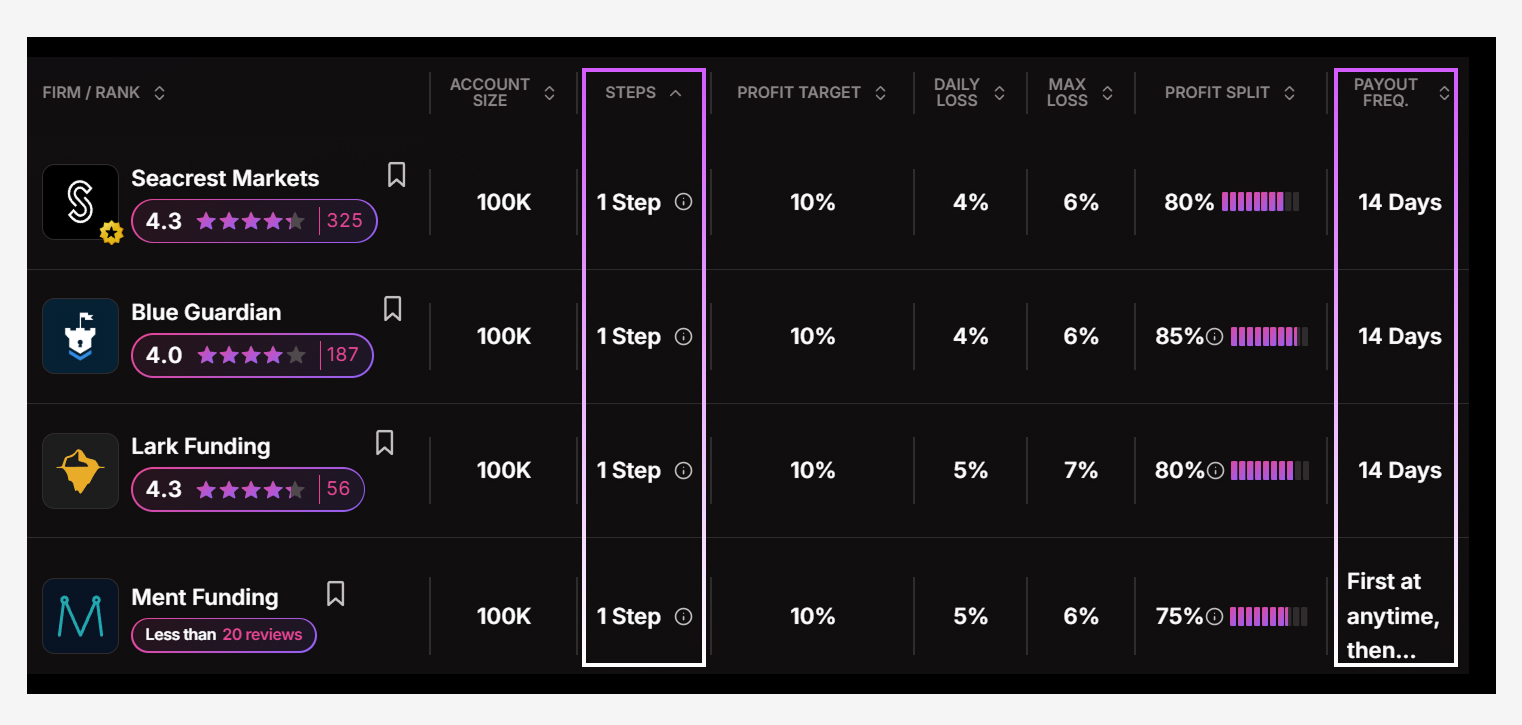Image resolution: width=1522 pixels, height=725 pixels.
Task: Select the Seacrest Markets firm logo
Action: (x=80, y=201)
